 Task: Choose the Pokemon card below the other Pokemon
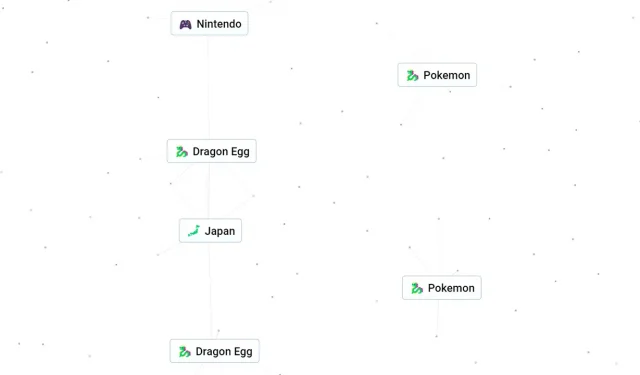(442, 288)
